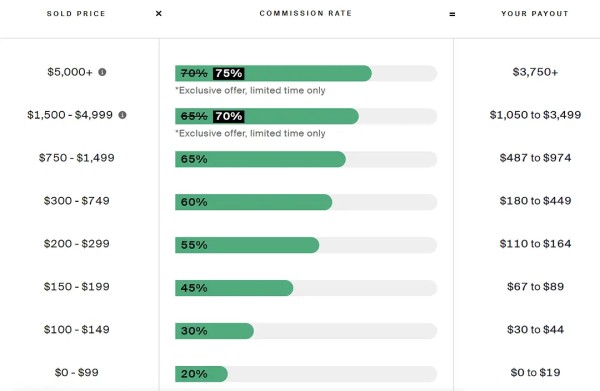Click the equals sign in header
Screen dimensions: 600x391
(x=452, y=14)
